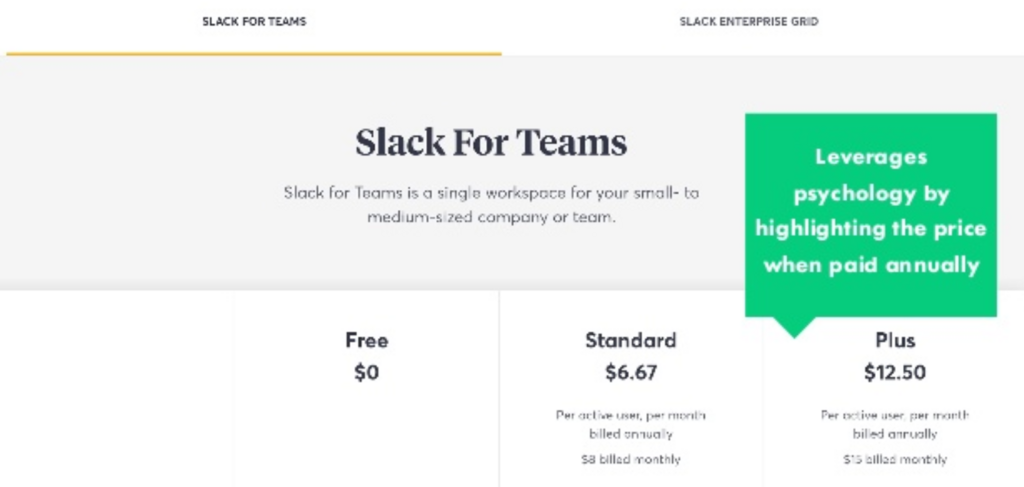Click the $12.50 Plus price

click(x=895, y=372)
